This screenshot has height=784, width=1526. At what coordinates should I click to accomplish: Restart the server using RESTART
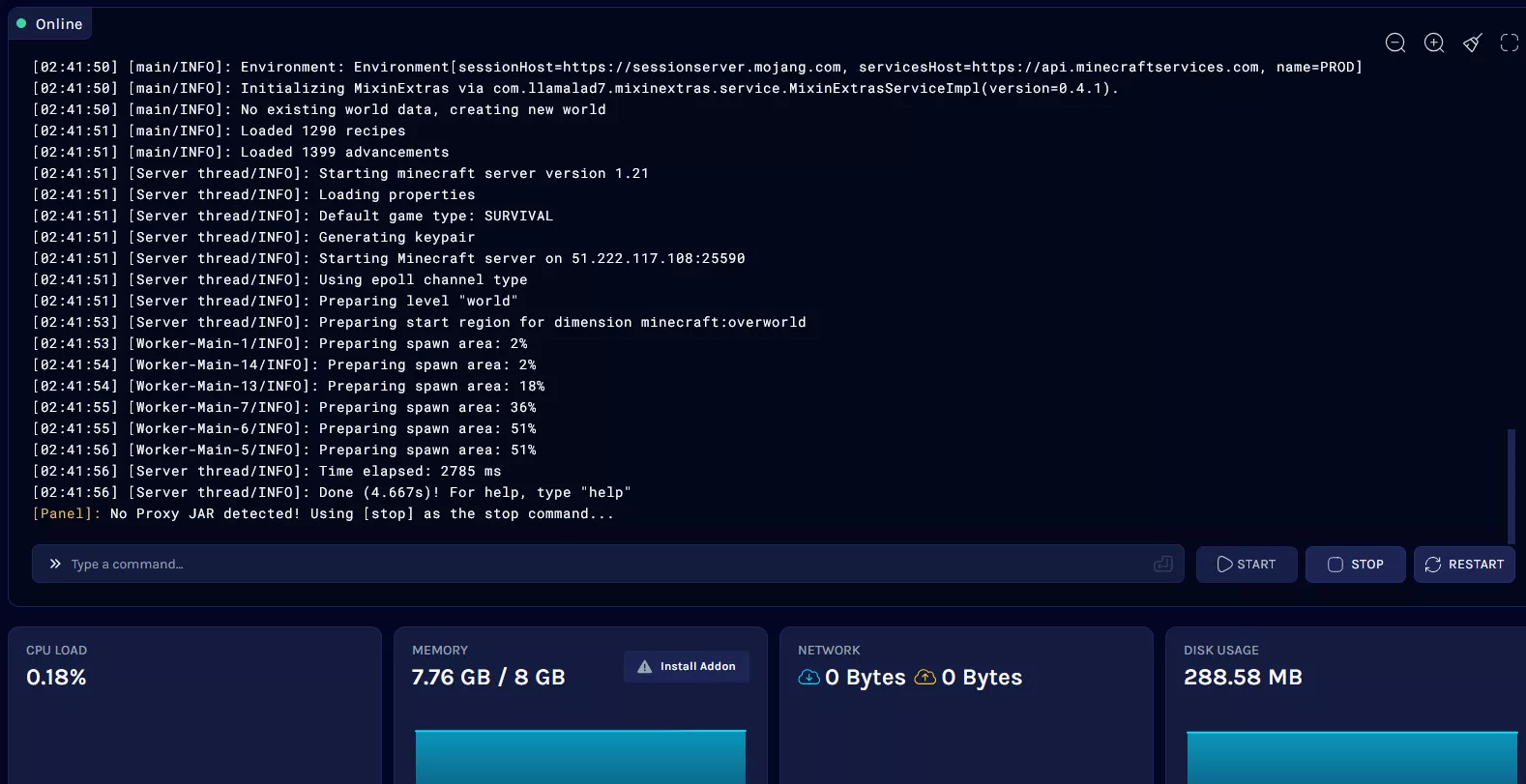point(1464,564)
